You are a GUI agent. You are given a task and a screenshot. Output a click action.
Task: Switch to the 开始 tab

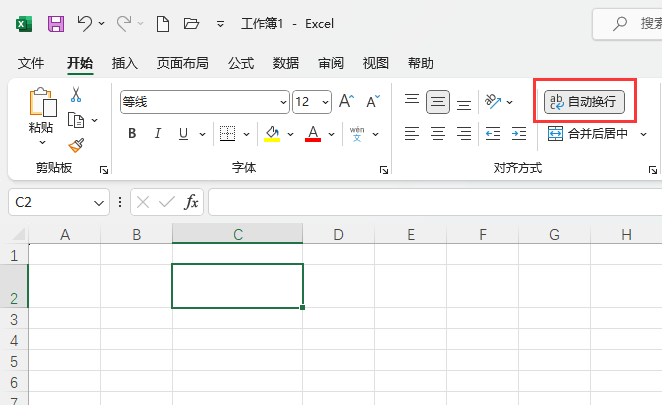click(x=80, y=63)
